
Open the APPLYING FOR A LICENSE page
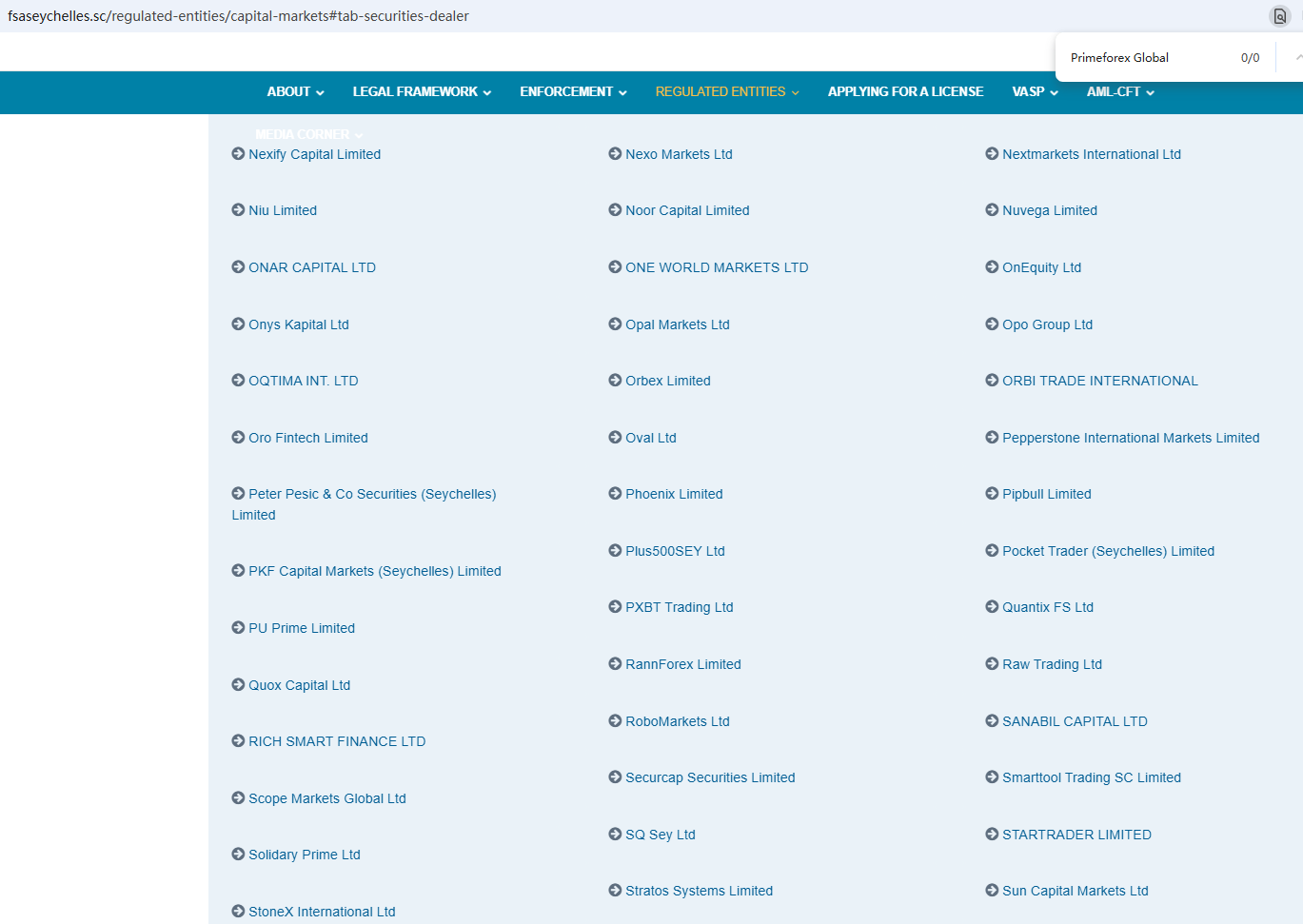click(905, 91)
